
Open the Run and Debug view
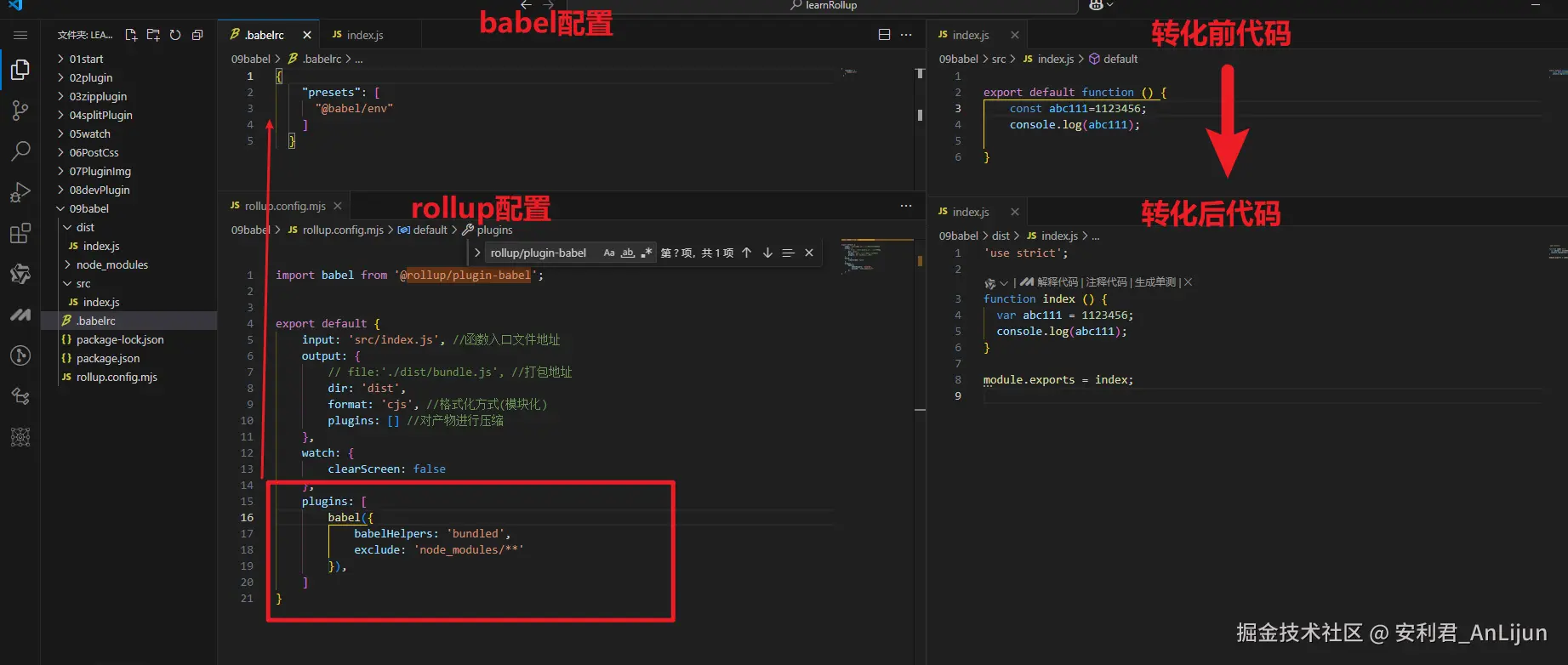pos(20,192)
